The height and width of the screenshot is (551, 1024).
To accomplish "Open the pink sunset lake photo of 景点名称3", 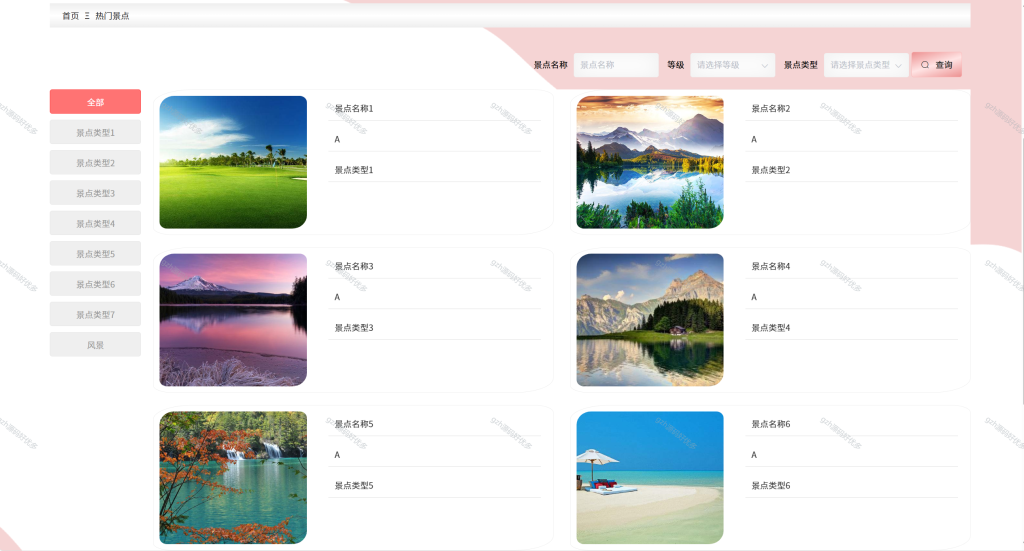I will pos(233,320).
